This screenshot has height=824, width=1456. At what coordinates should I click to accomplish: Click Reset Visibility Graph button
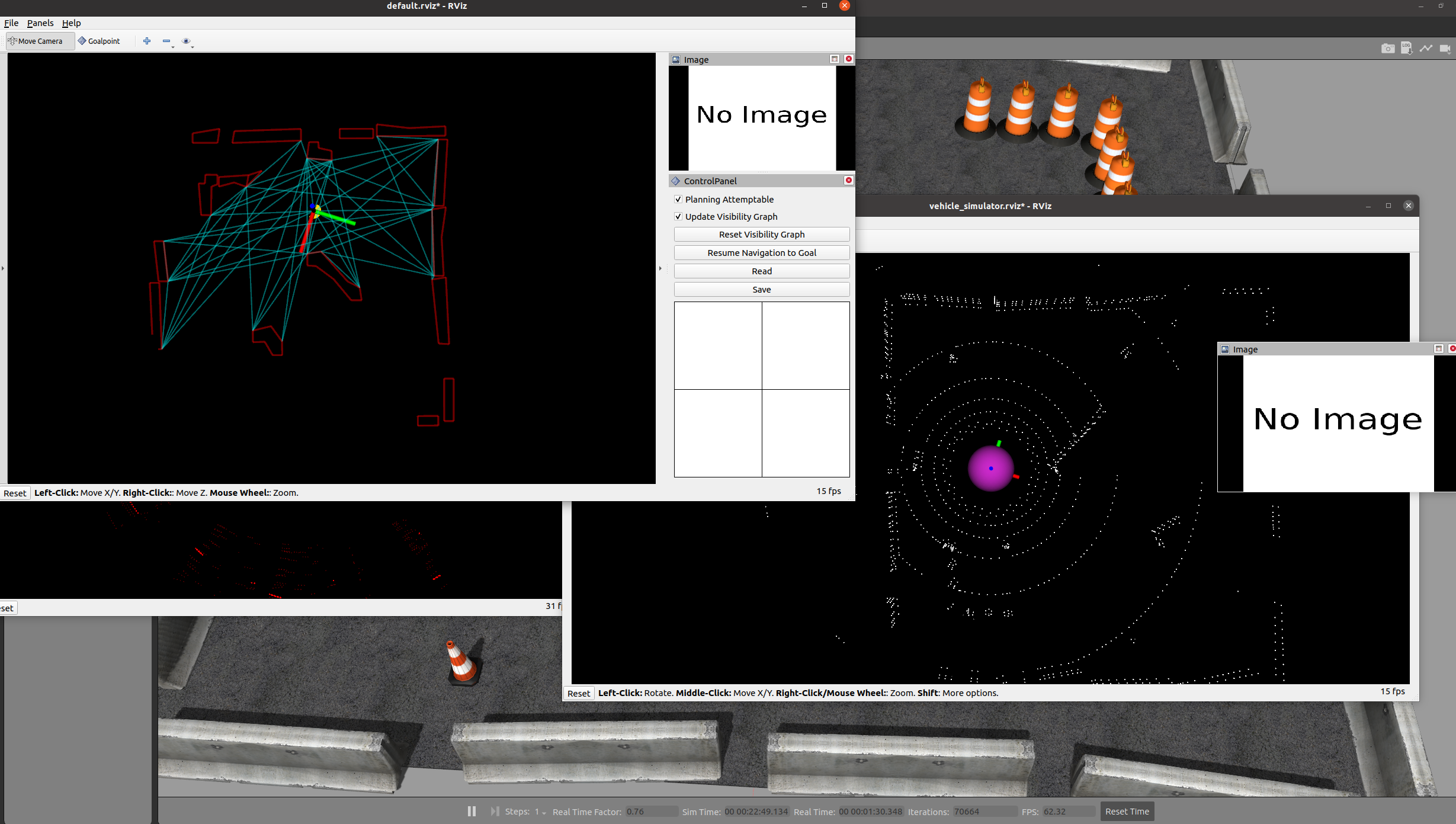pyautogui.click(x=762, y=235)
